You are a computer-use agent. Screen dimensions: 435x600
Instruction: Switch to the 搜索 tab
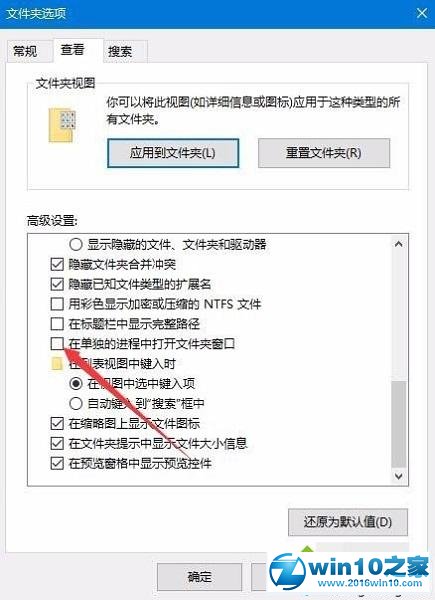[x=120, y=51]
